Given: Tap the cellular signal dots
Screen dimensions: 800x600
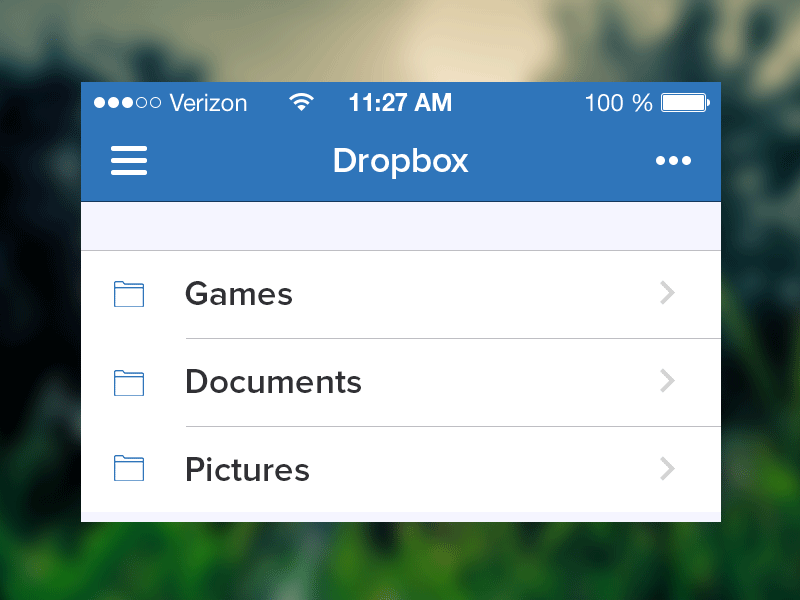Looking at the screenshot, I should tap(127, 102).
